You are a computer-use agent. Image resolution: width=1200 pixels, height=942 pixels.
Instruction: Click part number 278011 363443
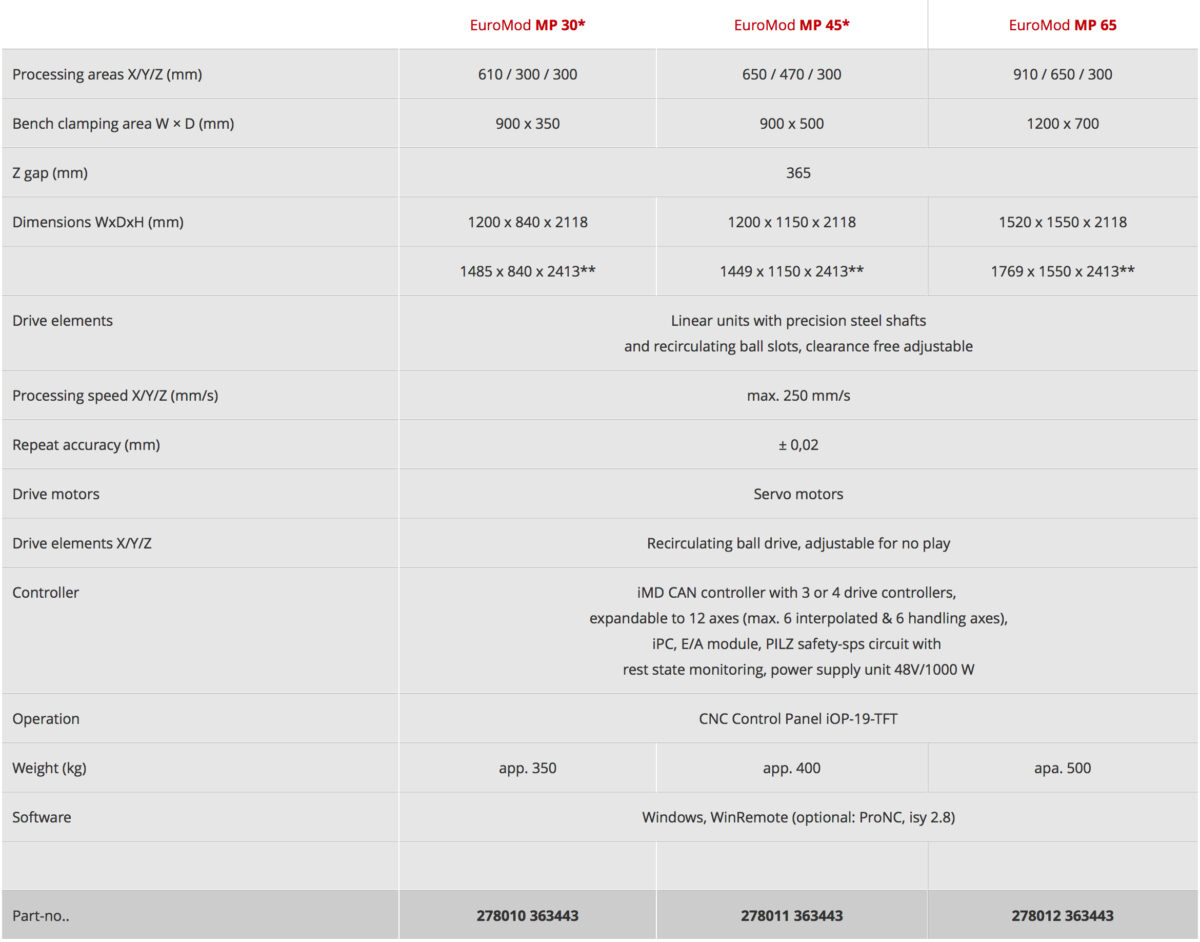tap(791, 915)
